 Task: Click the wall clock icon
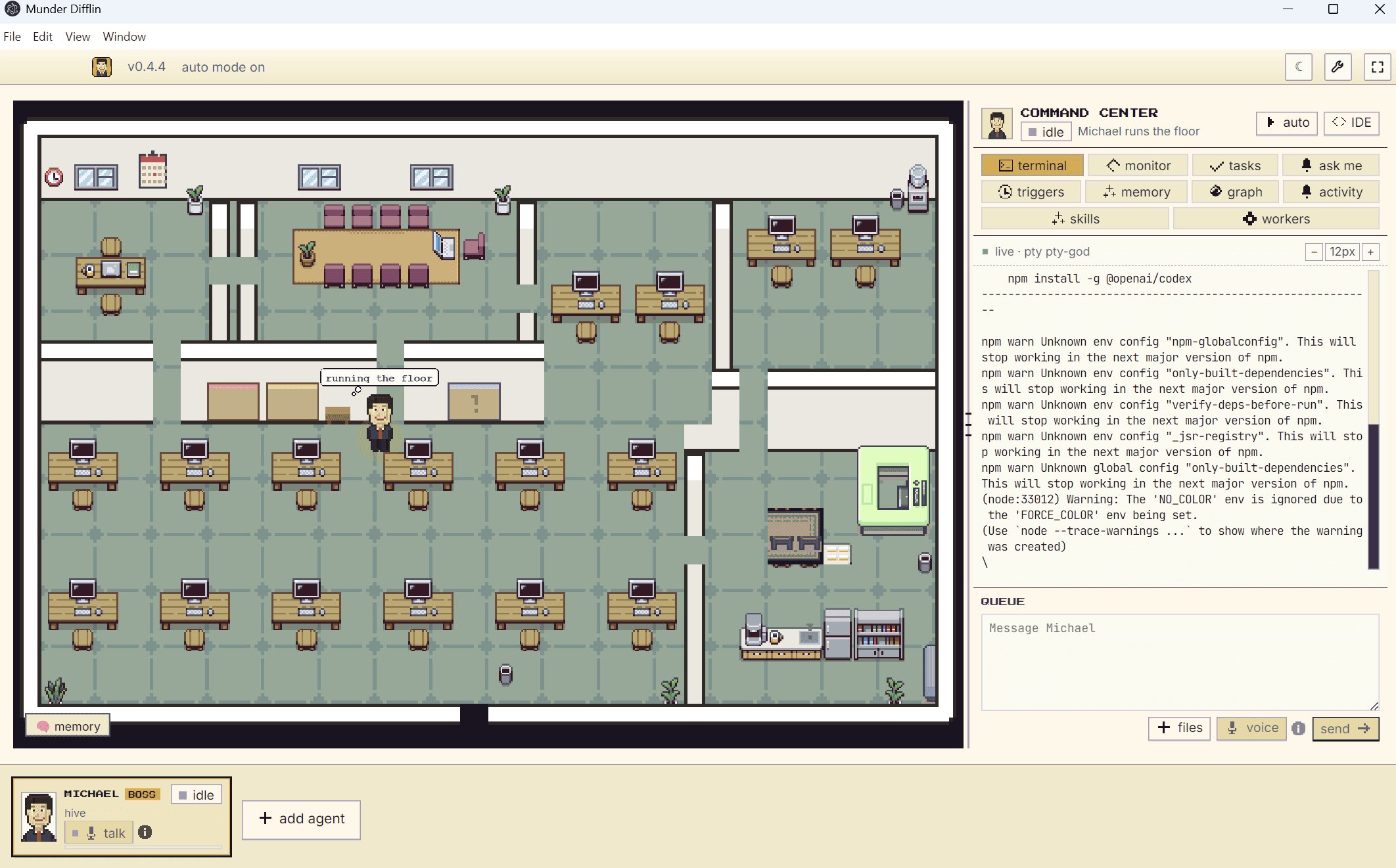(x=54, y=177)
